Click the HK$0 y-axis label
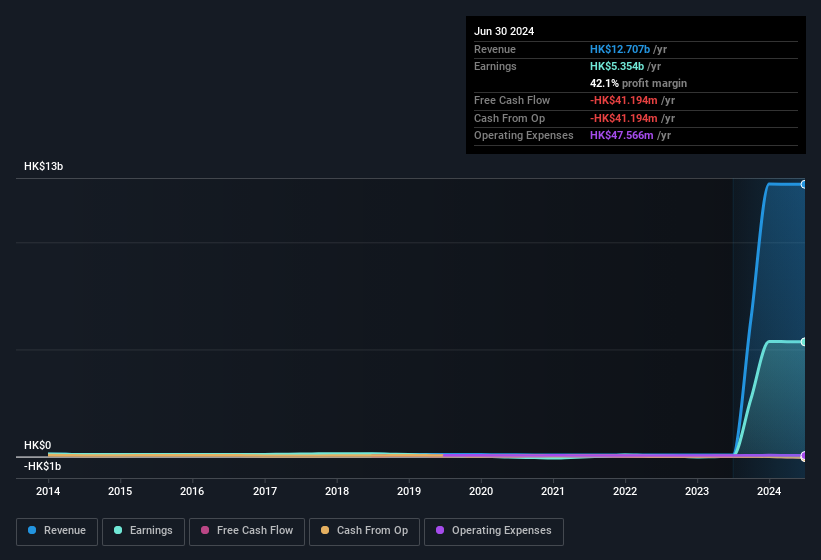This screenshot has height=560, width=821. (x=38, y=445)
